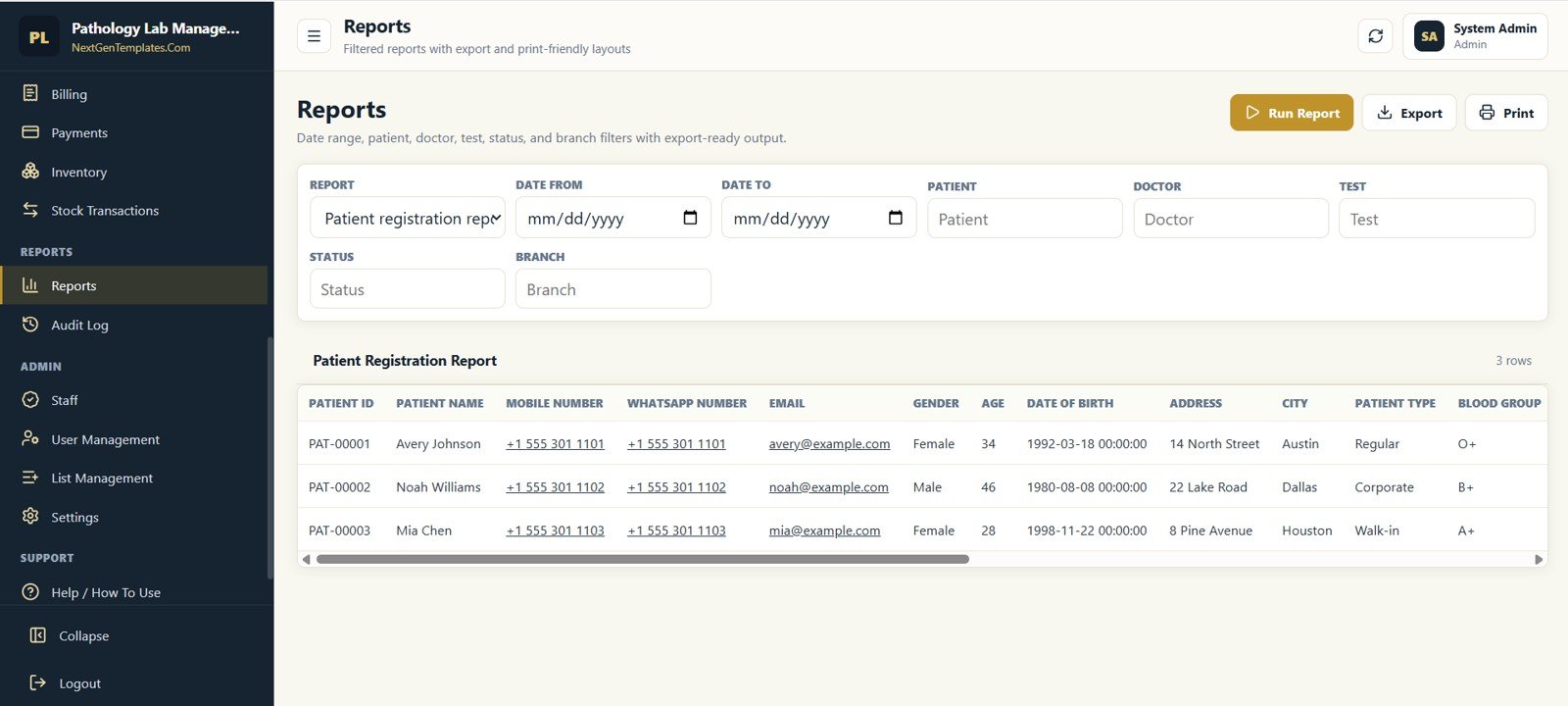Viewport: 1568px width, 706px height.
Task: Click the name Noah Williams
Action: point(438,486)
